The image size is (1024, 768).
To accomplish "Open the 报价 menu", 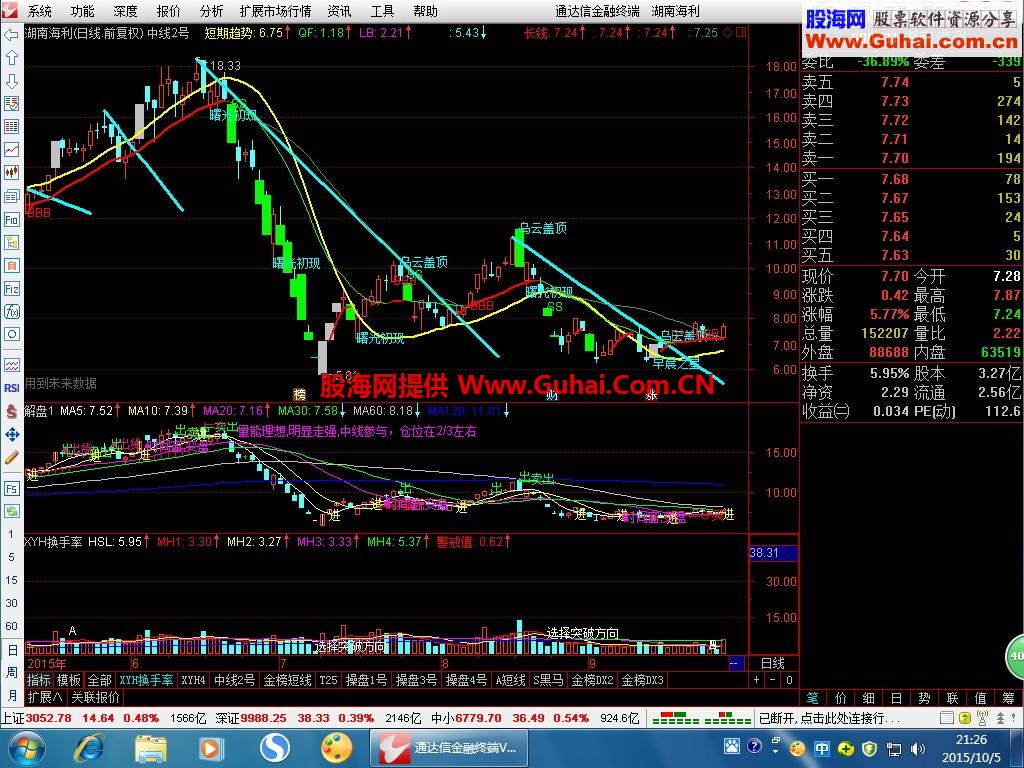I will point(168,11).
